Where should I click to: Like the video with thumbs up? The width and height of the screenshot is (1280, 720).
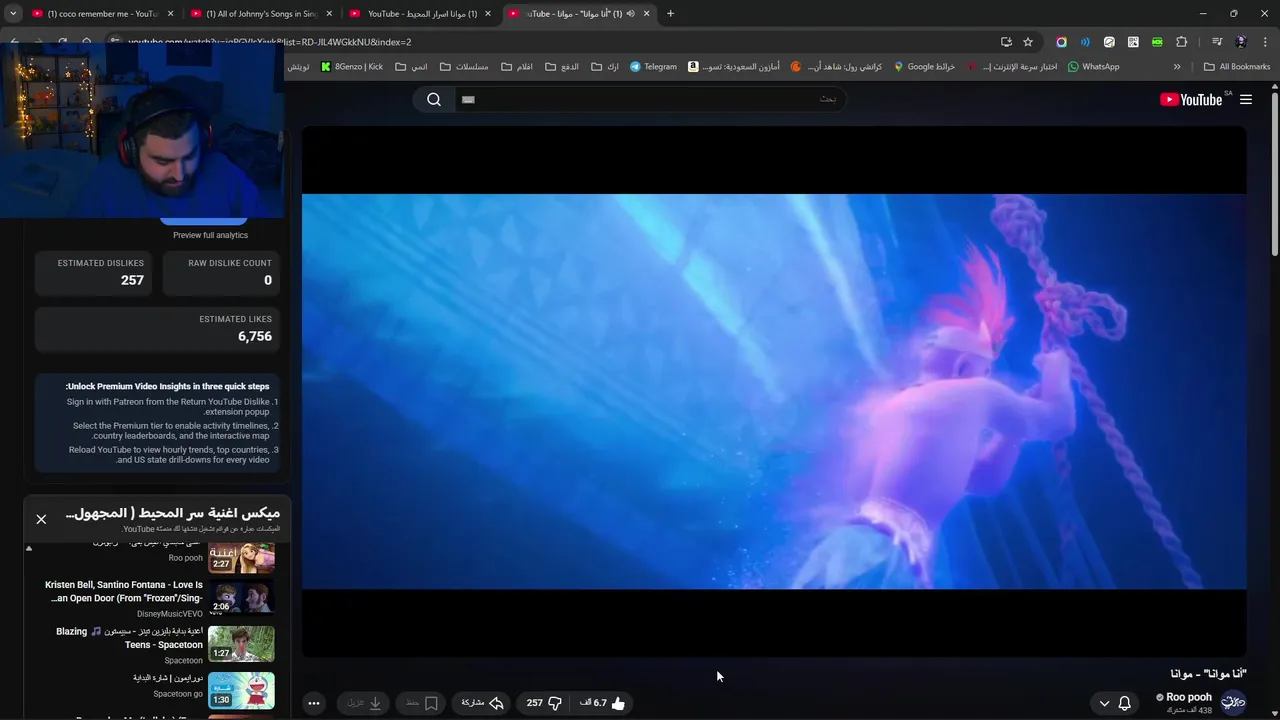pos(602,703)
